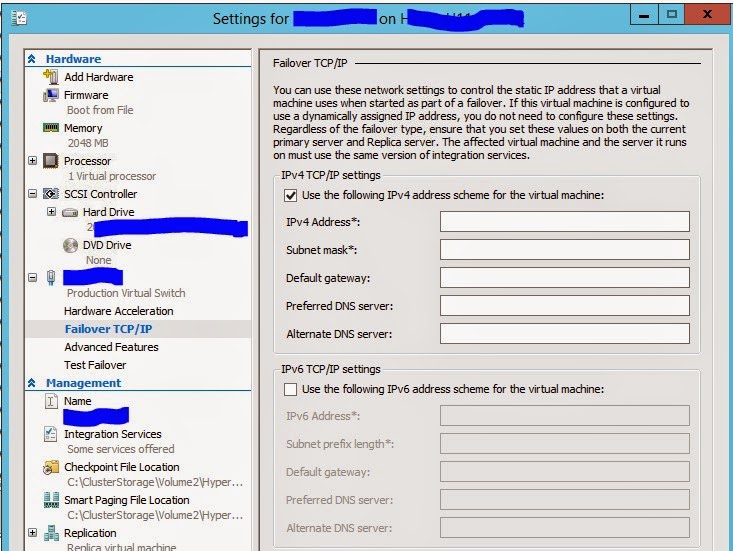Click the Replication servers icon
This screenshot has height=551, width=733.
(x=51, y=533)
